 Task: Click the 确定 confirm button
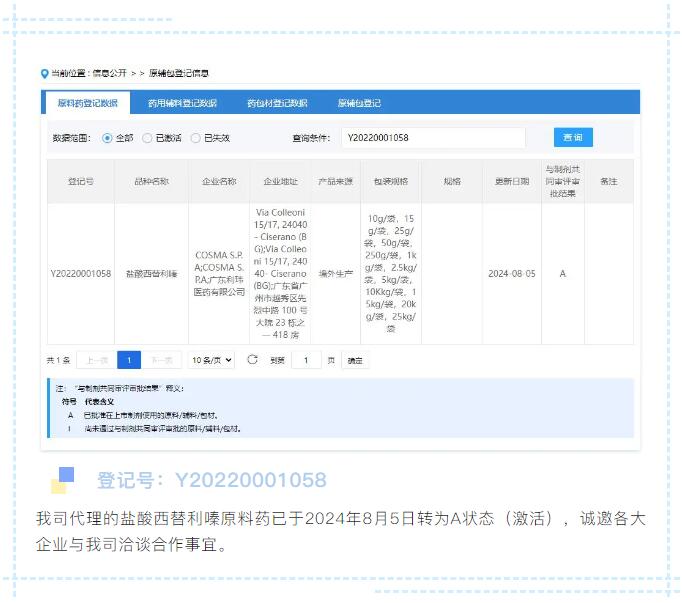coord(355,360)
